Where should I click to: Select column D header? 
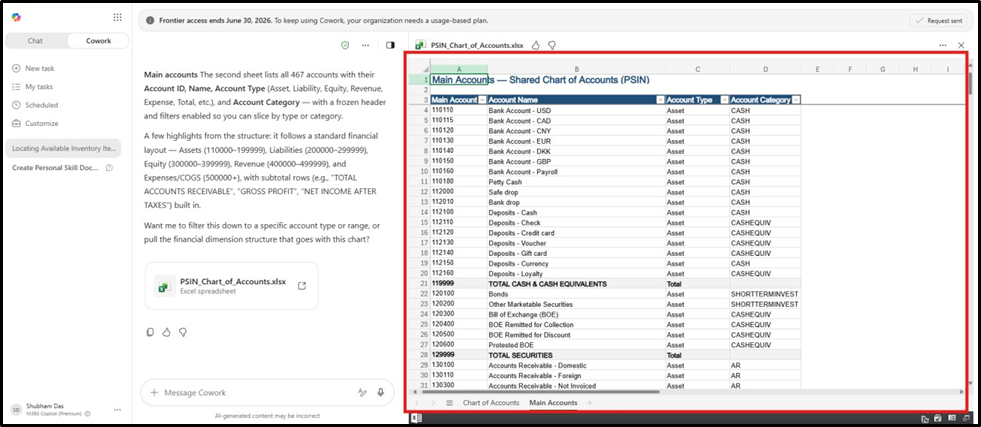pyautogui.click(x=765, y=69)
